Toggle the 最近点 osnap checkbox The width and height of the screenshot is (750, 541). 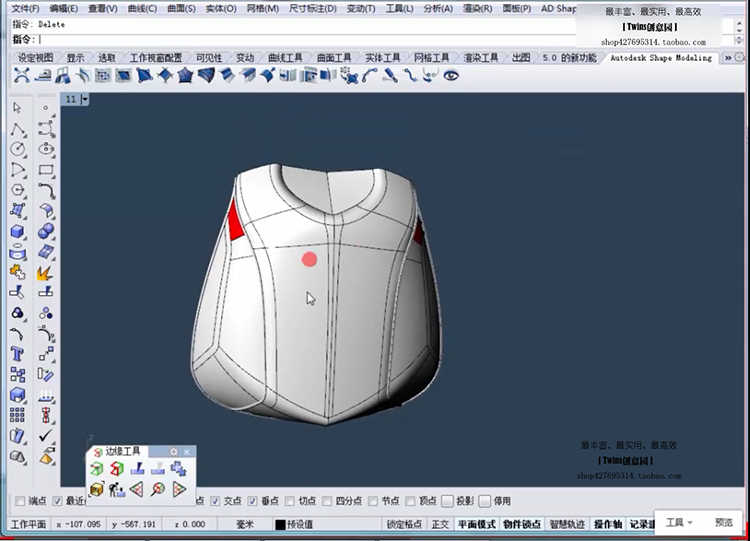coord(57,501)
